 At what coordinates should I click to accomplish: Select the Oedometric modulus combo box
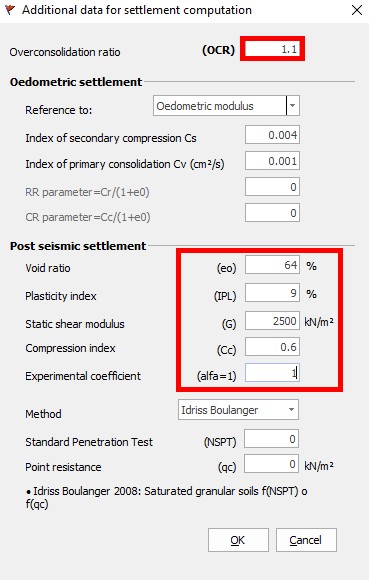pos(226,106)
